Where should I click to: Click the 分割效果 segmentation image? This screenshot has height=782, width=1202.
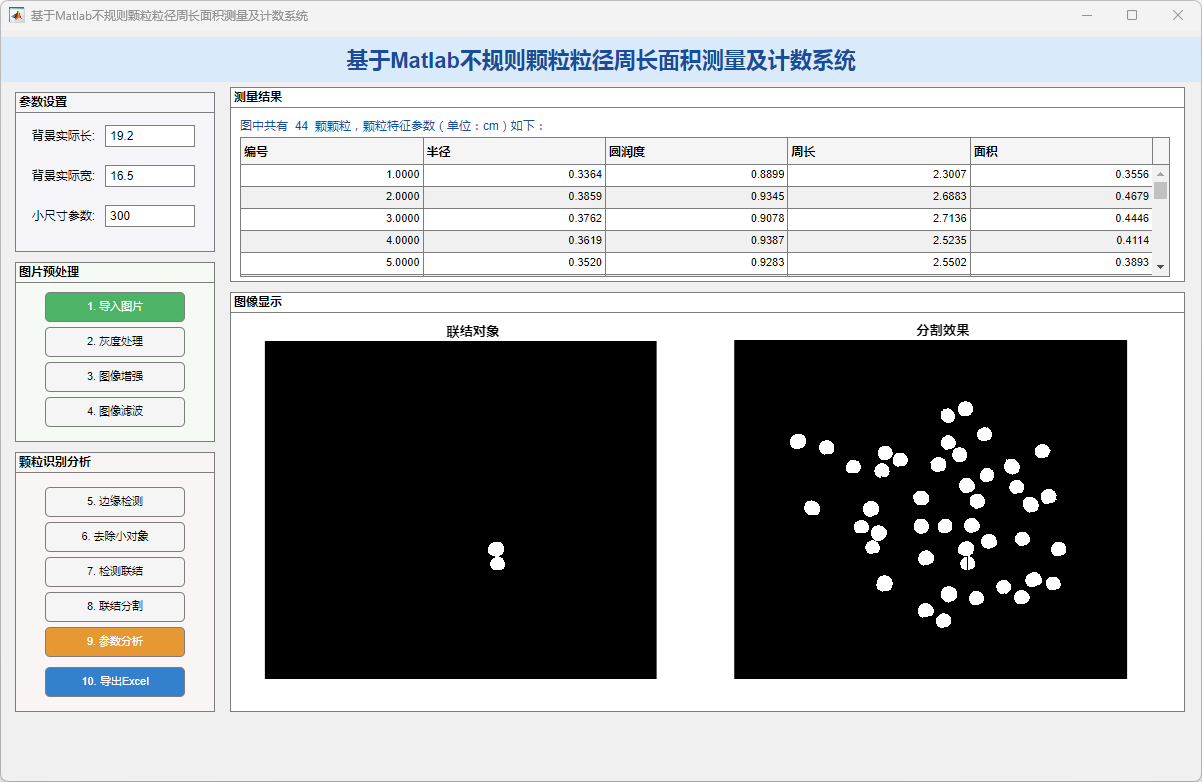[x=930, y=509]
